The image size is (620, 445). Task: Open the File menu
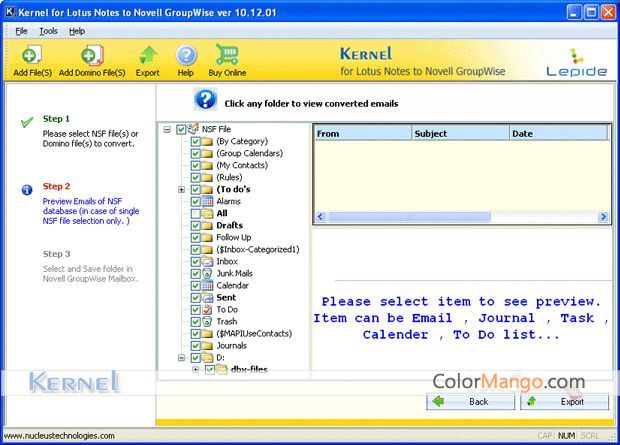pyautogui.click(x=21, y=31)
